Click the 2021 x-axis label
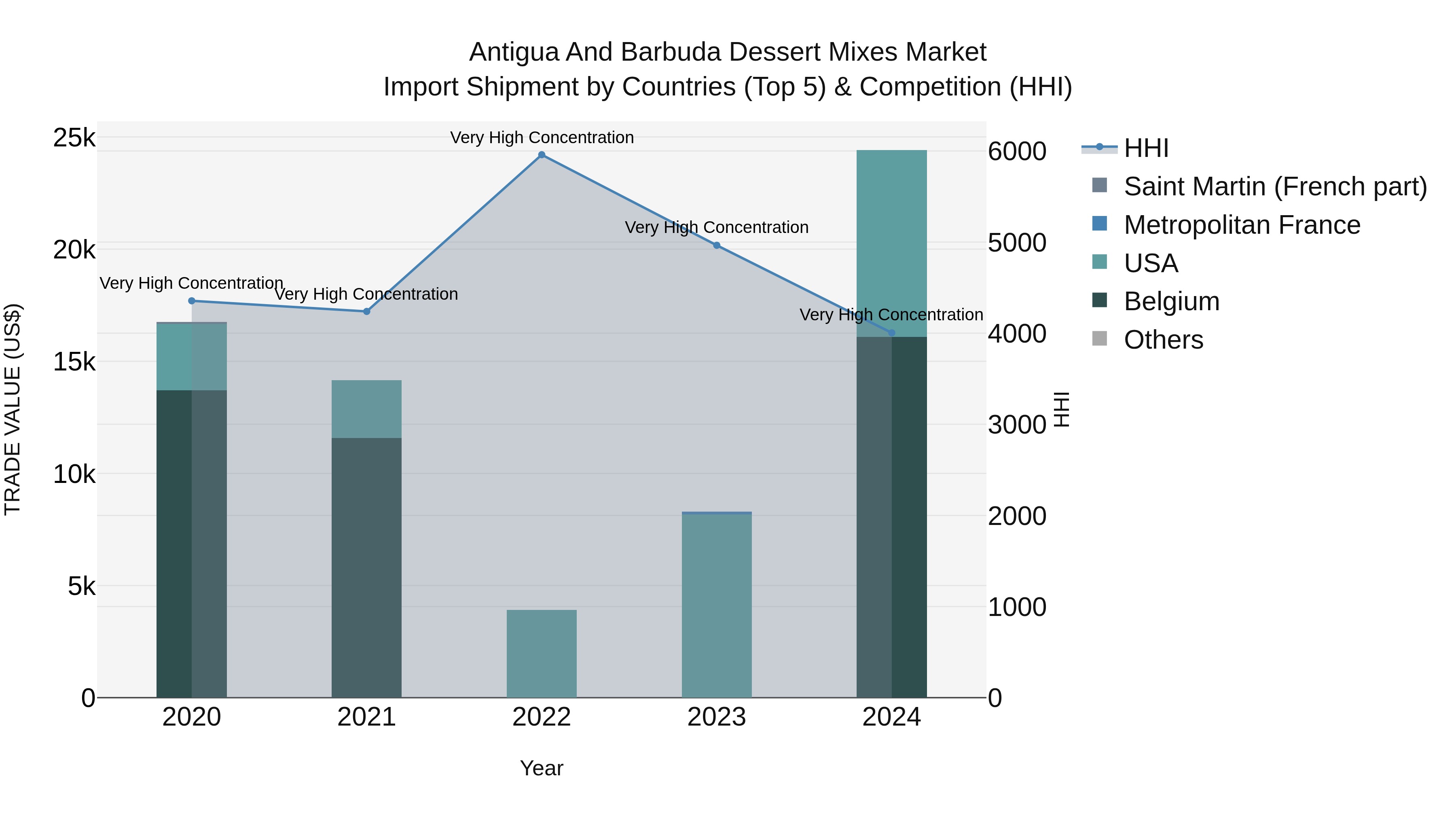Image resolution: width=1456 pixels, height=819 pixels. click(366, 717)
